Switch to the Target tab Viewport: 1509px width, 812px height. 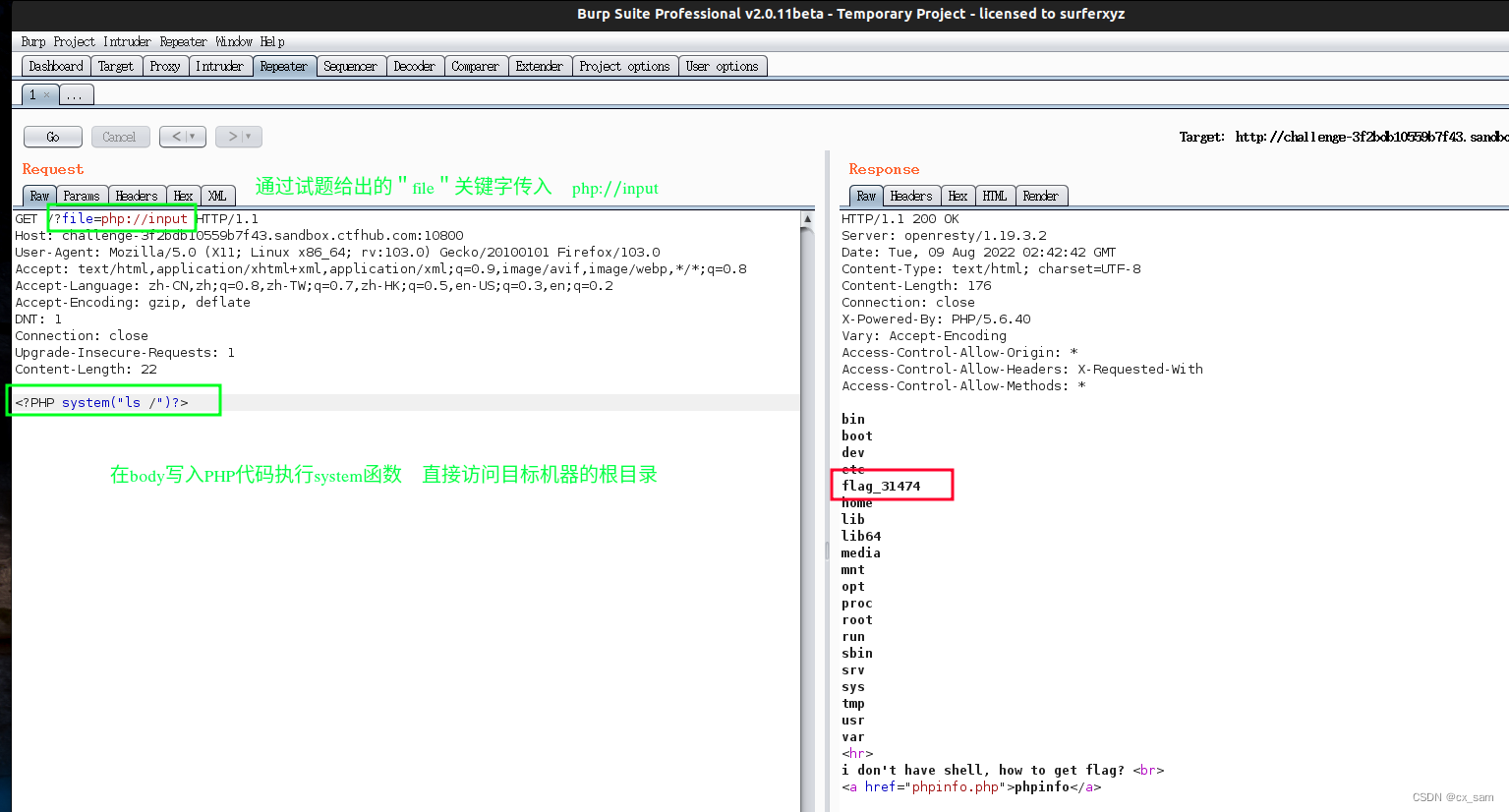coord(116,66)
